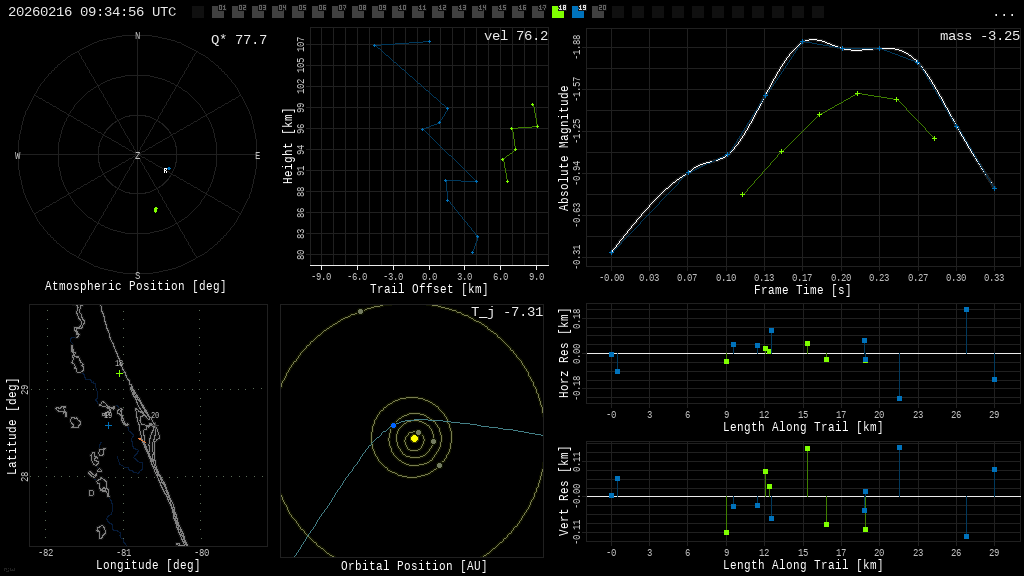Toggle station 13 box in top bar
This screenshot has height=576, width=1024.
pyautogui.click(x=458, y=12)
